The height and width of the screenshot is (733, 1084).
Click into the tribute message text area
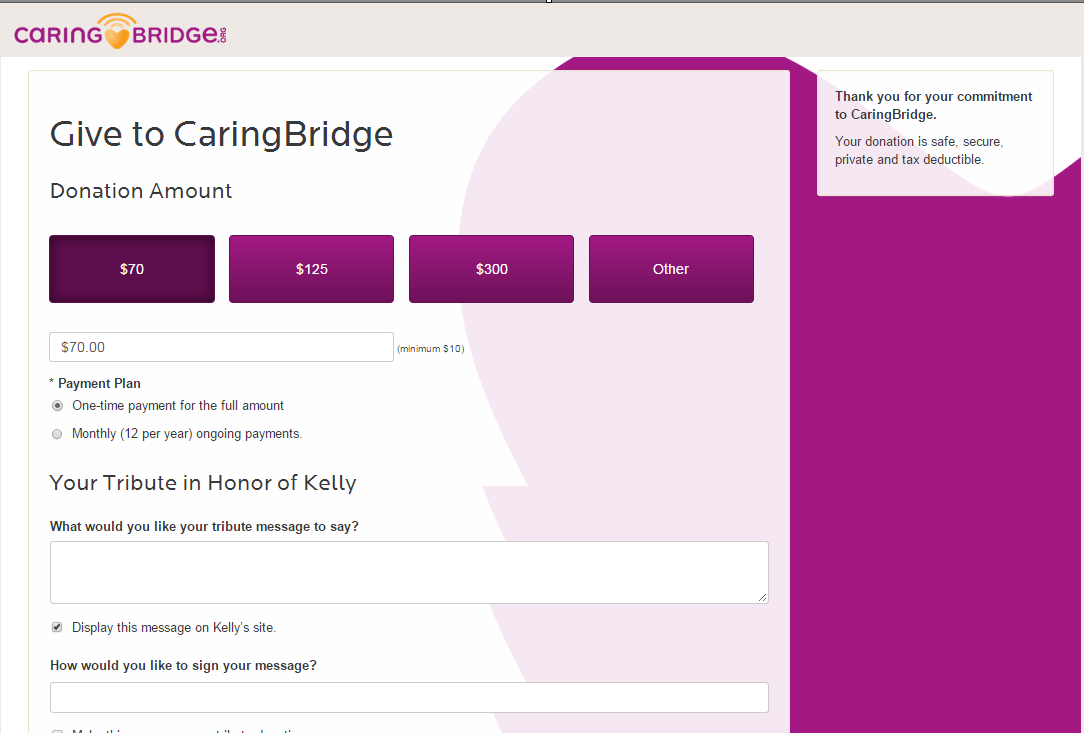[409, 572]
